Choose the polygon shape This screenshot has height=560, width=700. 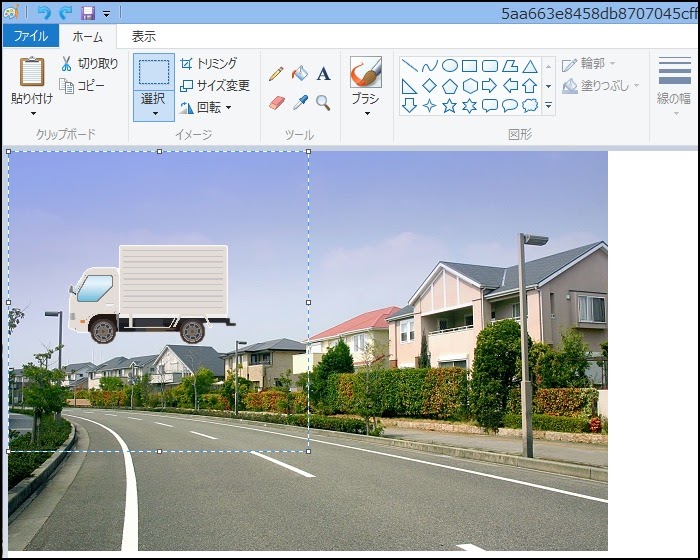(x=510, y=66)
